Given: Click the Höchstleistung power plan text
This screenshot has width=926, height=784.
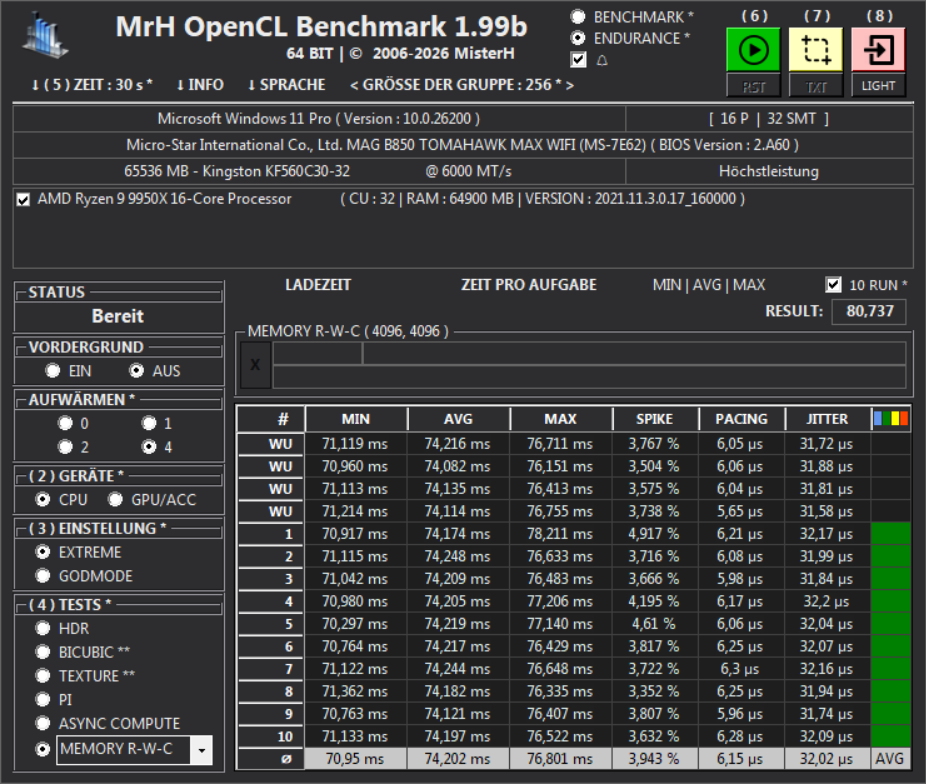Looking at the screenshot, I should click(768, 171).
